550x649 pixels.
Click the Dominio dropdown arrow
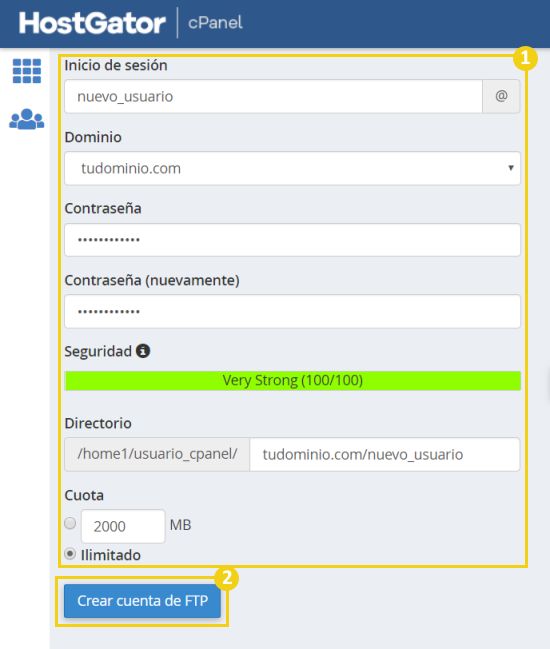511,168
